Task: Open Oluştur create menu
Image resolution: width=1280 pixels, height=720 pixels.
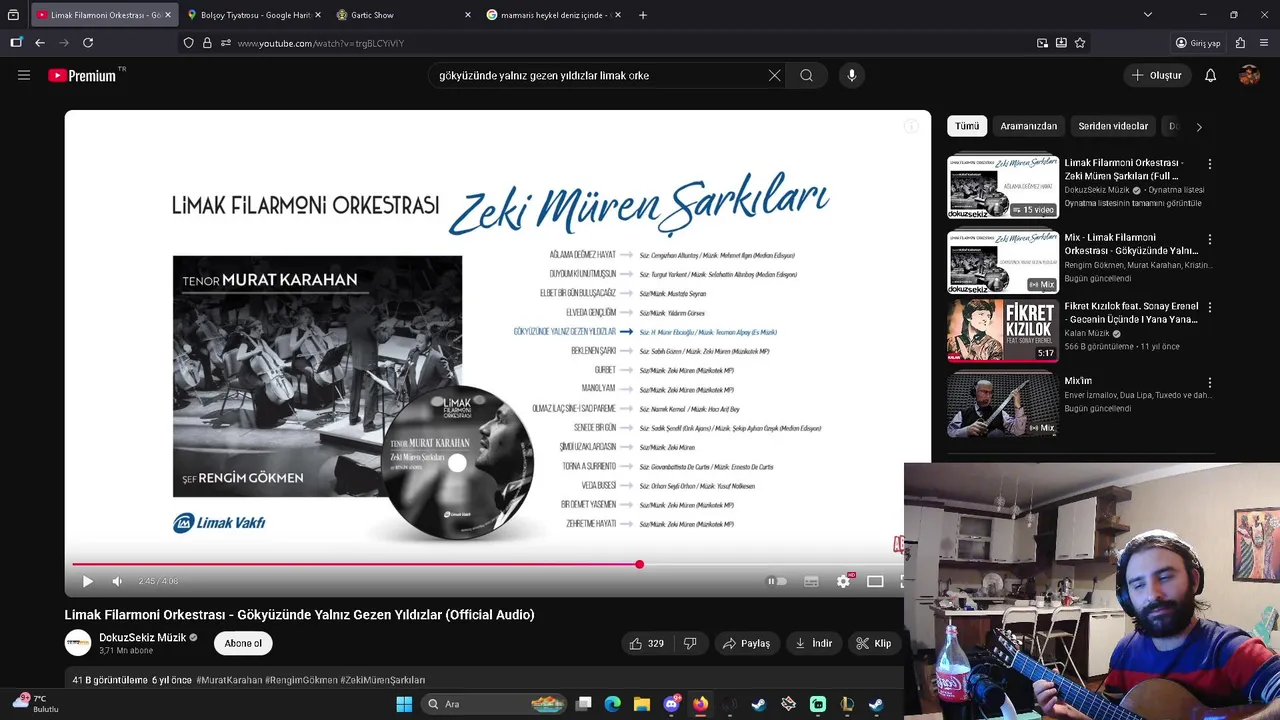Action: pyautogui.click(x=1157, y=75)
